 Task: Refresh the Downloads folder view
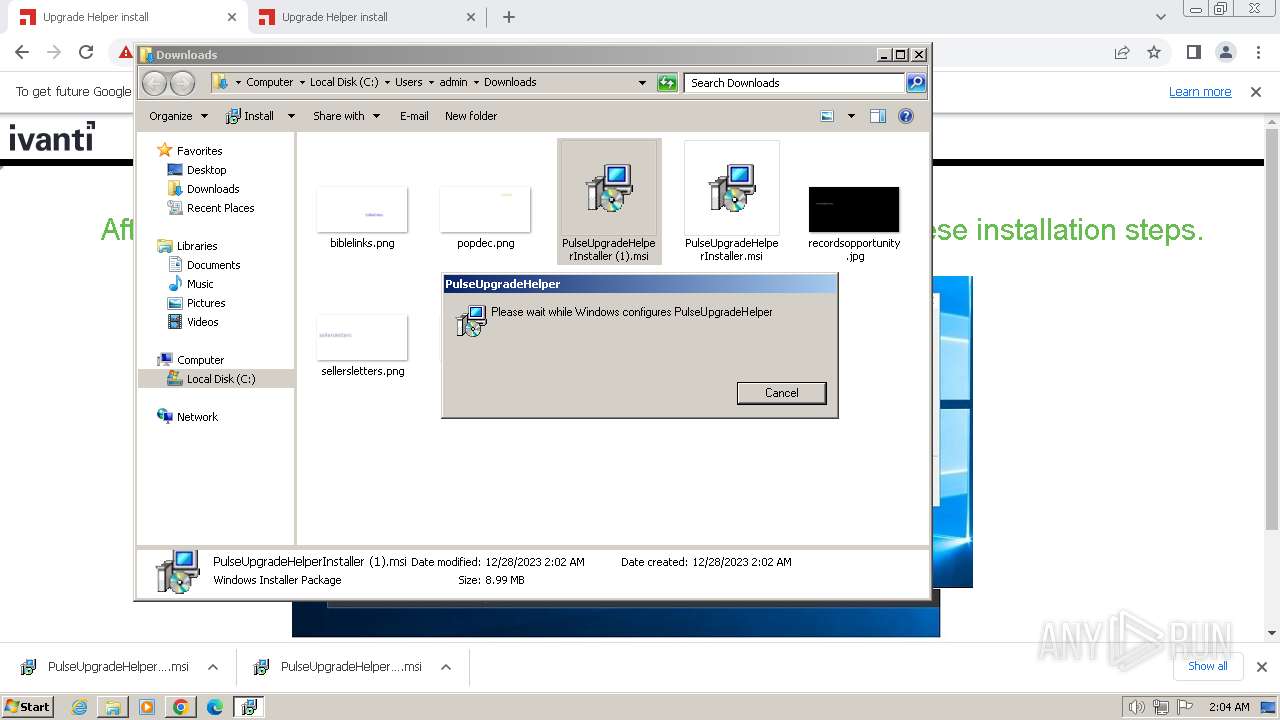(667, 83)
